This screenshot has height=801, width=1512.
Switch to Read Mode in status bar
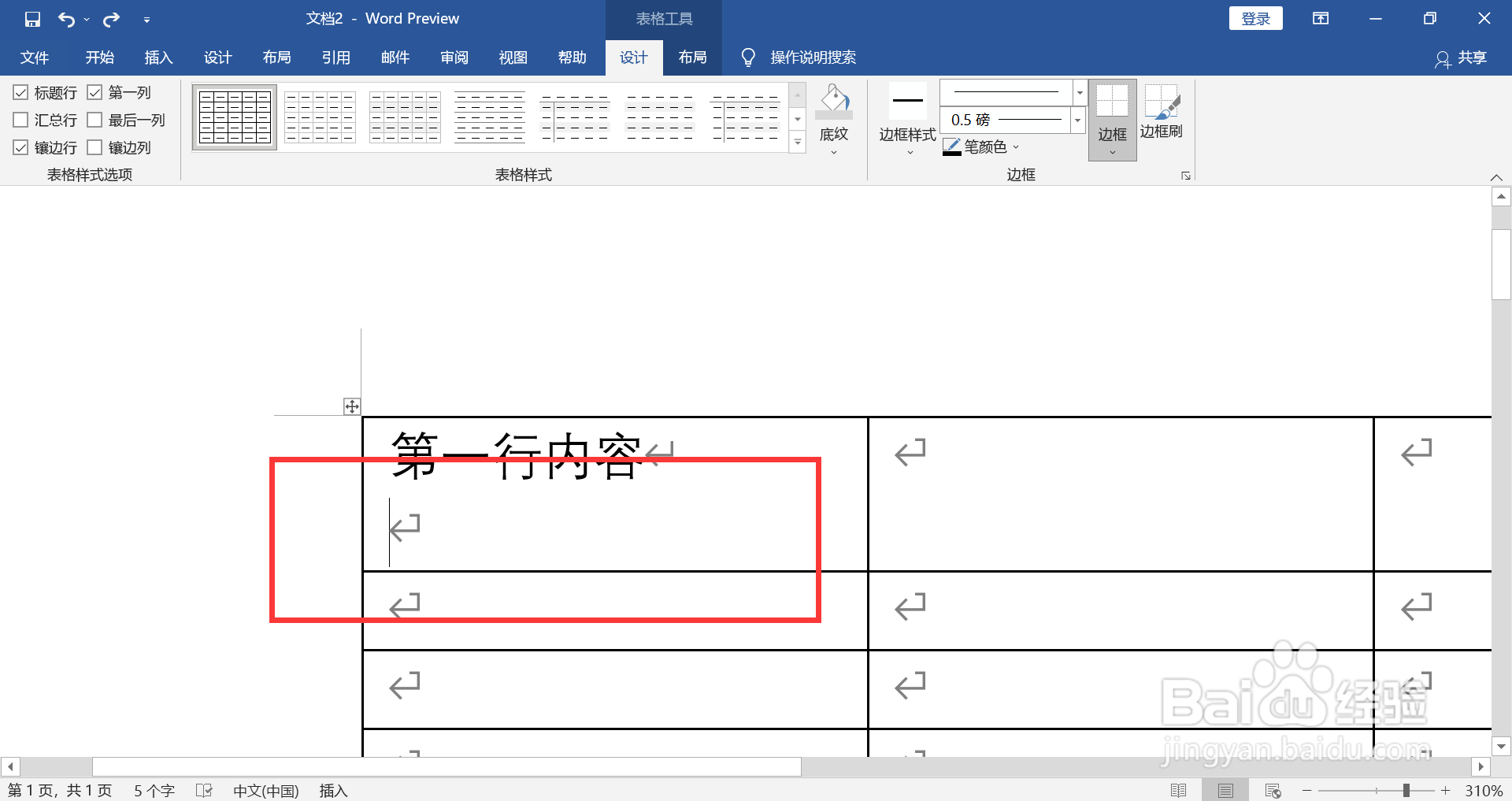click(1180, 790)
